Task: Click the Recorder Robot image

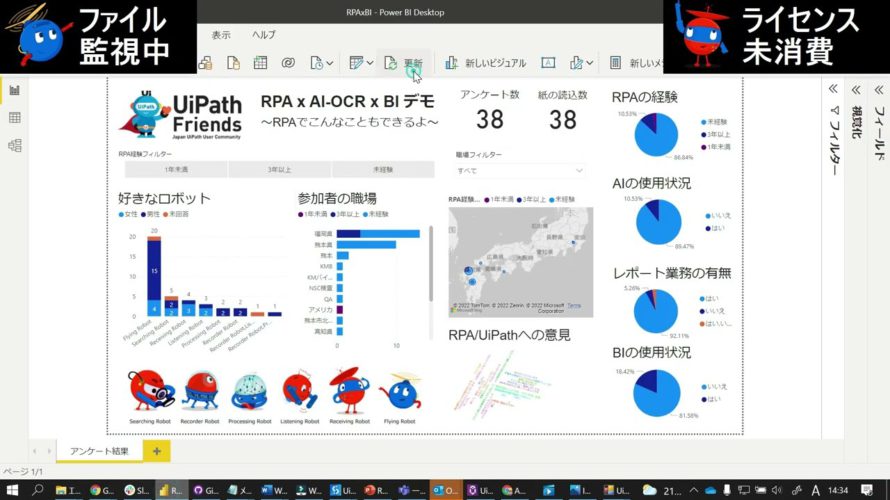Action: (200, 391)
